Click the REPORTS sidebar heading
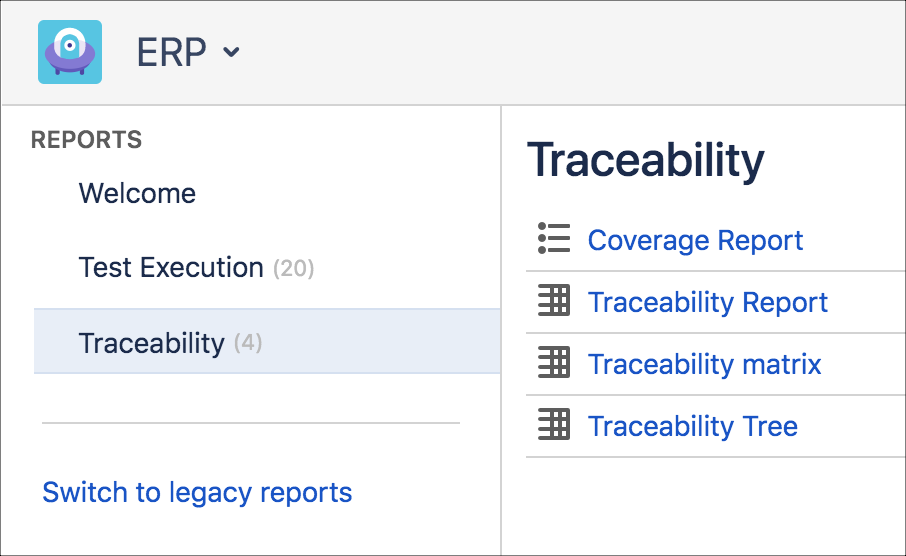 pyautogui.click(x=86, y=140)
